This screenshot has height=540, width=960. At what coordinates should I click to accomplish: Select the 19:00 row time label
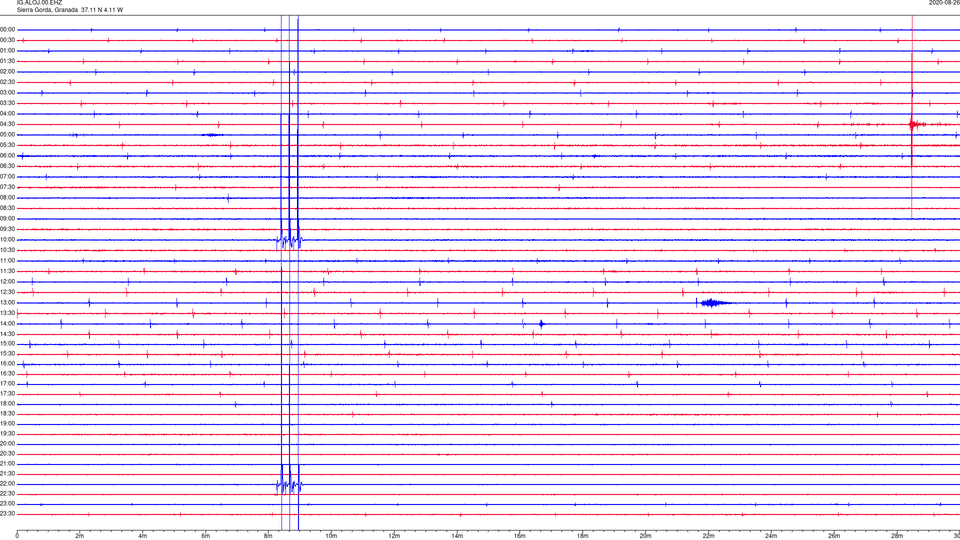(7, 424)
